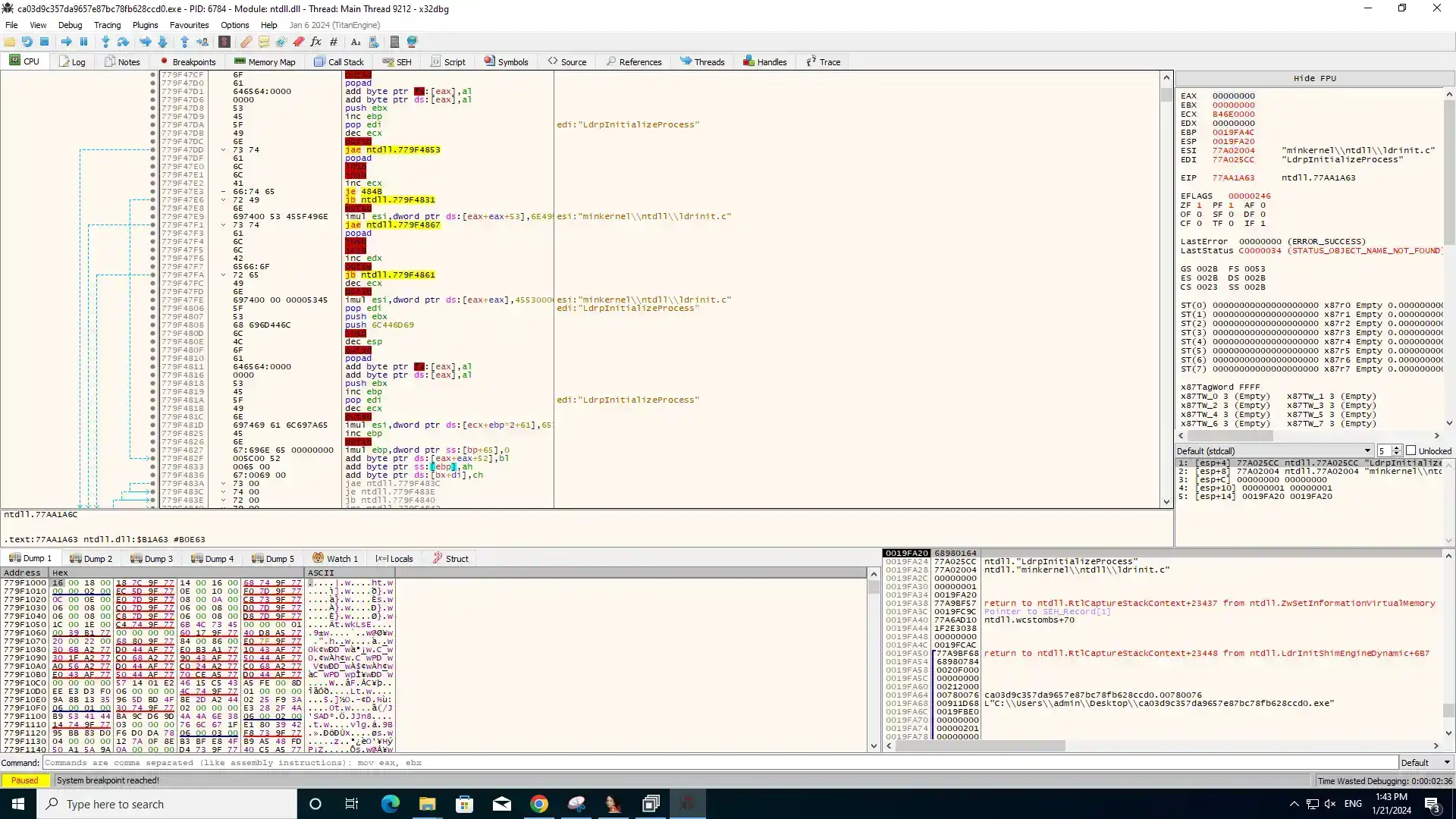
Task: Focus the Command input field
Action: coord(720,762)
